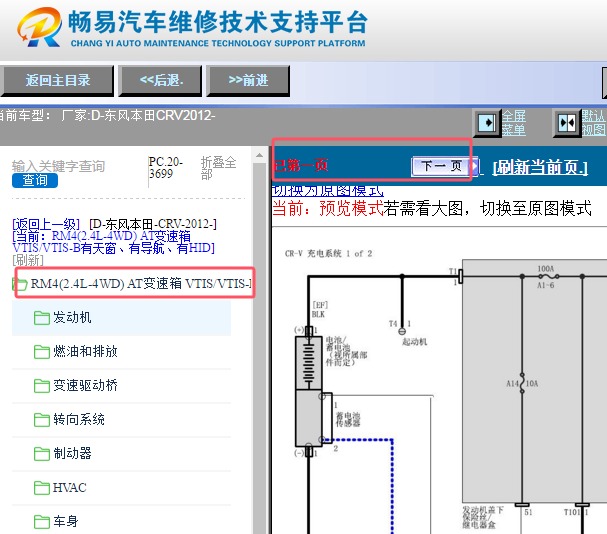This screenshot has width=607, height=534.
Task: Click the [刷新] link in sidebar
Action: coord(28,260)
